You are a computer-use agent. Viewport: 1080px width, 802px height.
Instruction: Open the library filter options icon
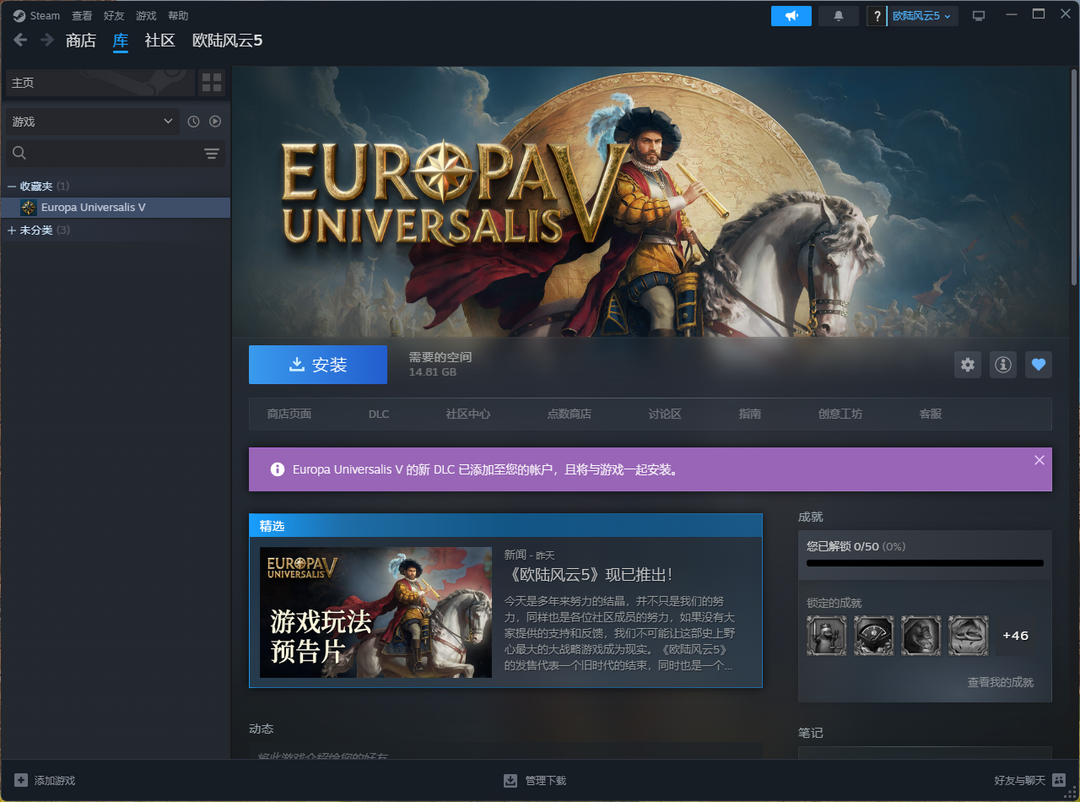point(211,153)
